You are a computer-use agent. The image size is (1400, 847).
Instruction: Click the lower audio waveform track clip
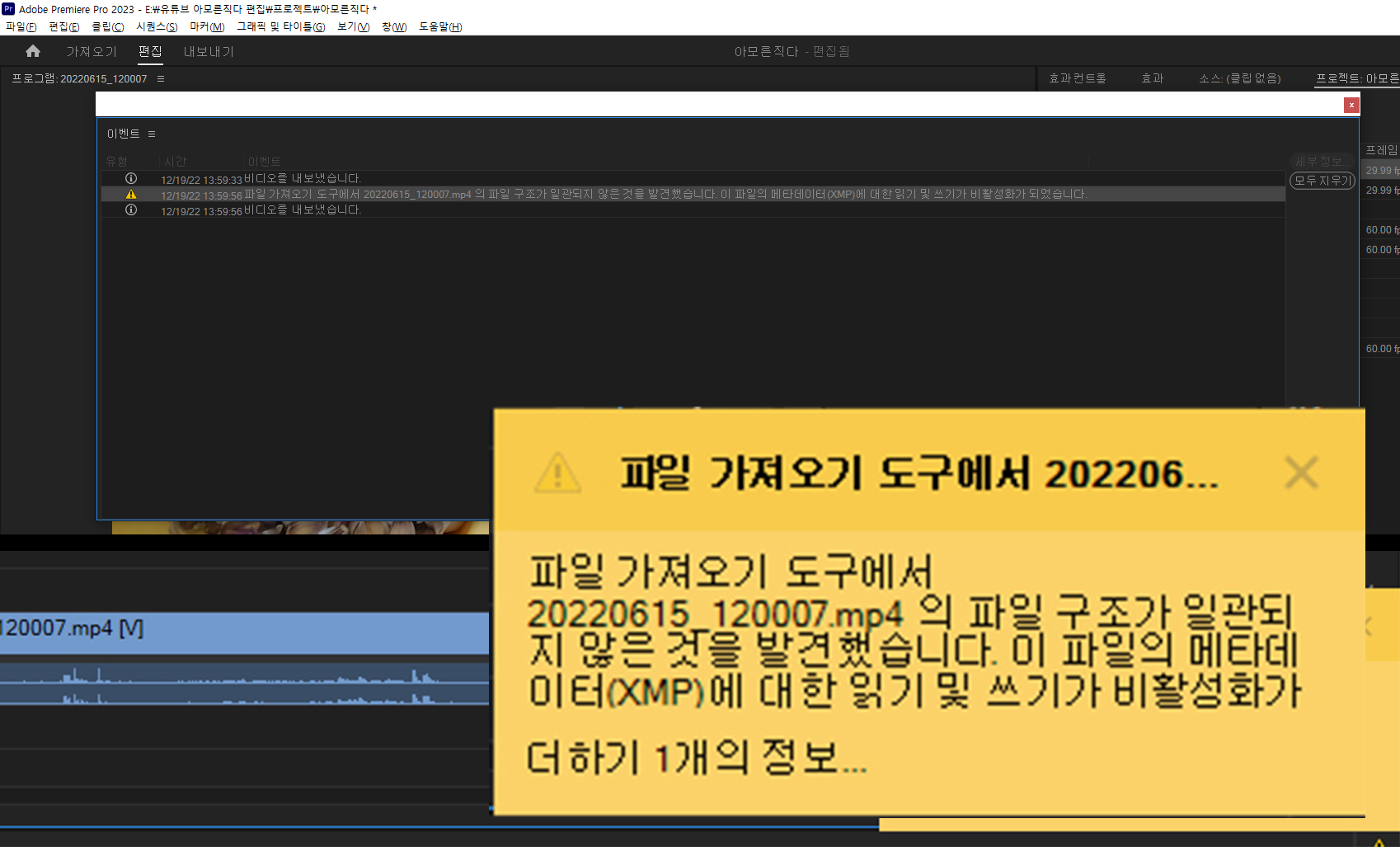pos(244,695)
